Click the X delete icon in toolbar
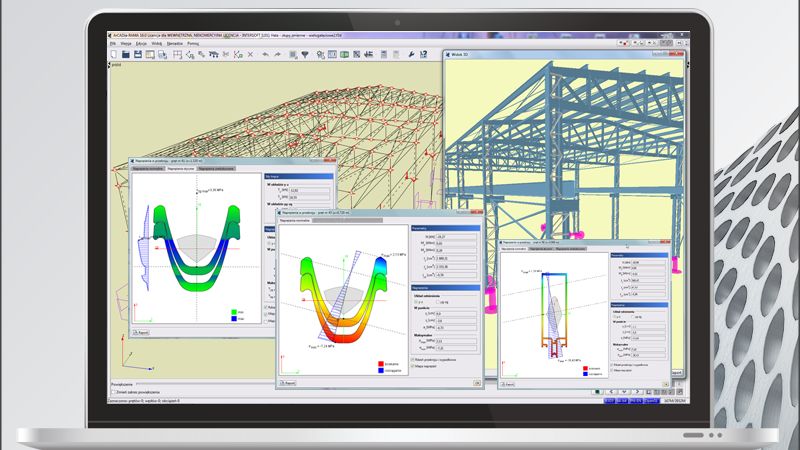 pyautogui.click(x=251, y=54)
